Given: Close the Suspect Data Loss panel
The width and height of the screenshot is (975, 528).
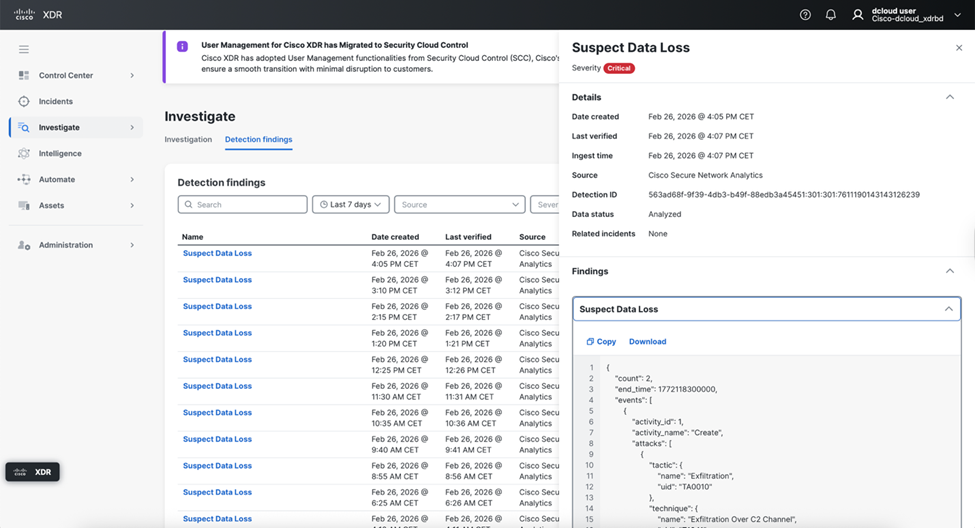Looking at the screenshot, I should [x=958, y=48].
